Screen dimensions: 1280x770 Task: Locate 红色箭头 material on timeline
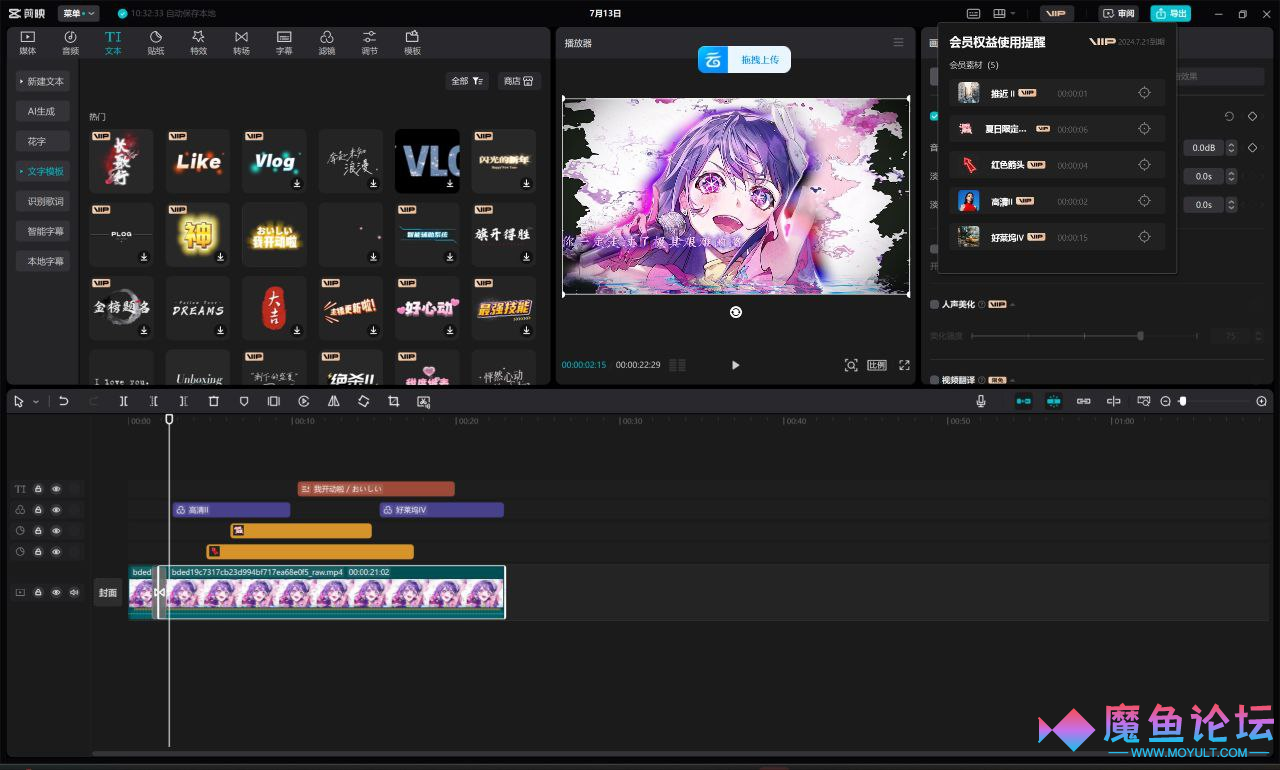[x=1145, y=165]
